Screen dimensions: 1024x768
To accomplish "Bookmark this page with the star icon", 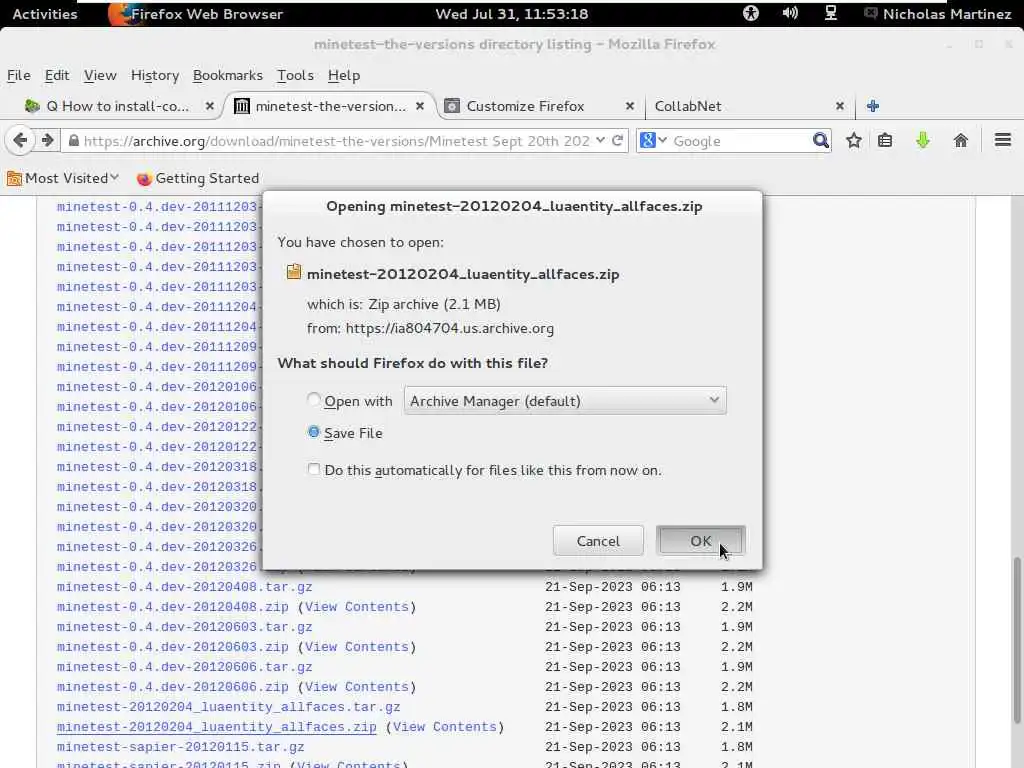I will click(854, 140).
